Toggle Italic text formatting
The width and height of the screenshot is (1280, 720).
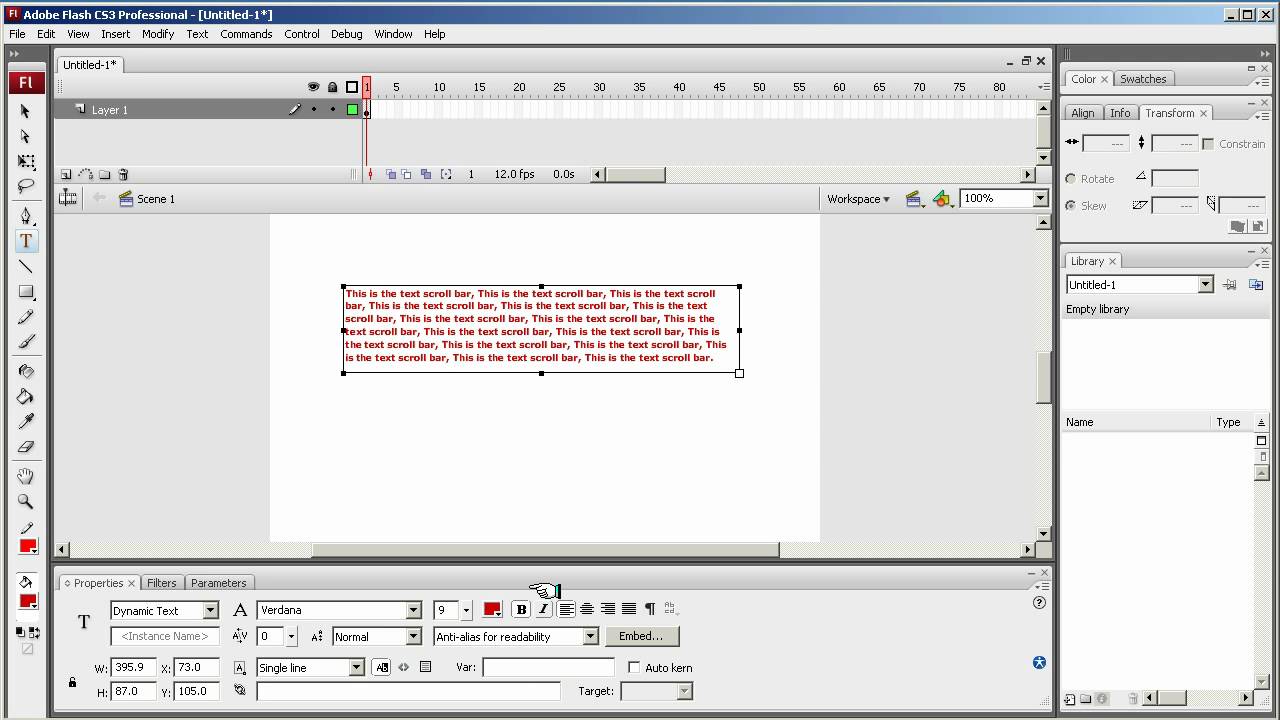click(543, 609)
